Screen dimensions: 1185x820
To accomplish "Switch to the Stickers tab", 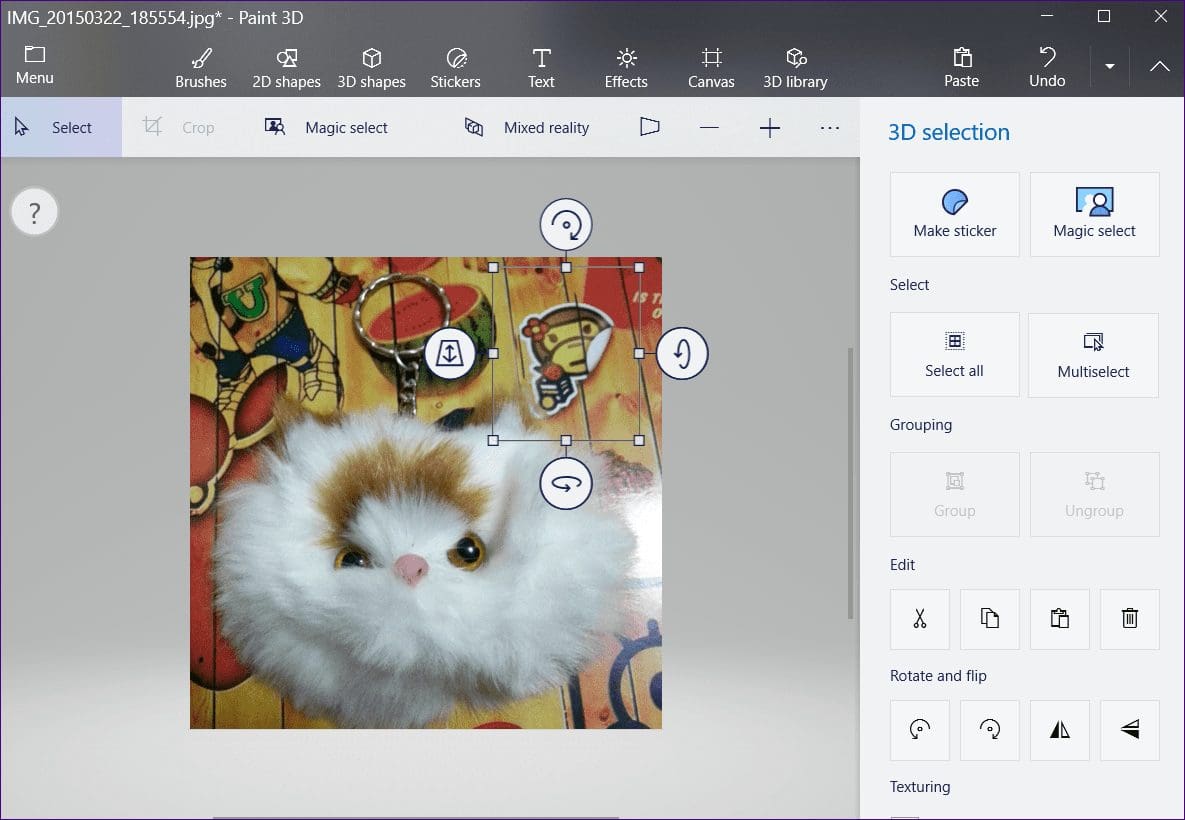I will click(x=455, y=68).
